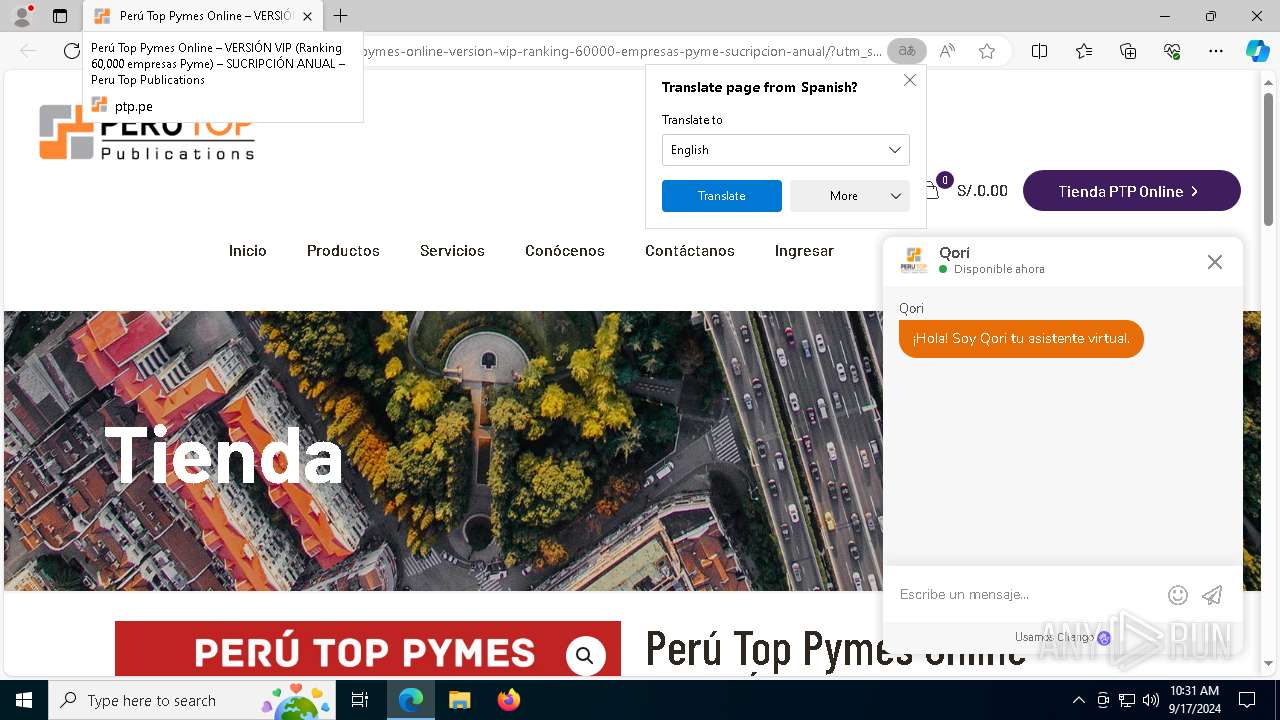Open a new tab with plus icon
1280x720 pixels.
click(x=340, y=16)
